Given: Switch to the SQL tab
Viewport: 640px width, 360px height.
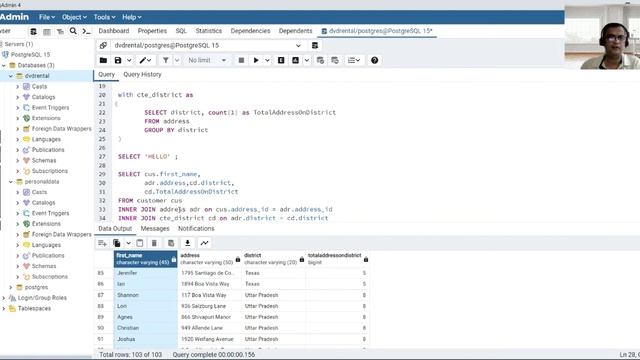Looking at the screenshot, I should click(x=181, y=31).
